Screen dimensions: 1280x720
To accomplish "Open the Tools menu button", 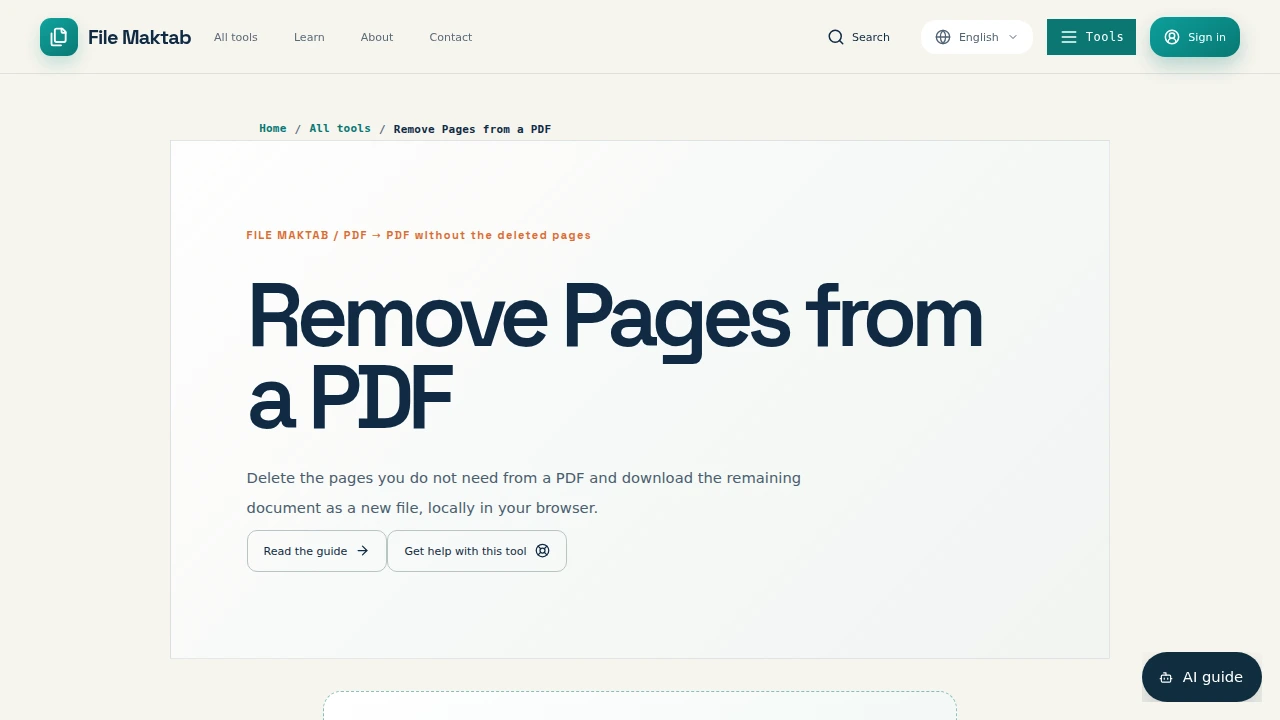I will (x=1091, y=37).
